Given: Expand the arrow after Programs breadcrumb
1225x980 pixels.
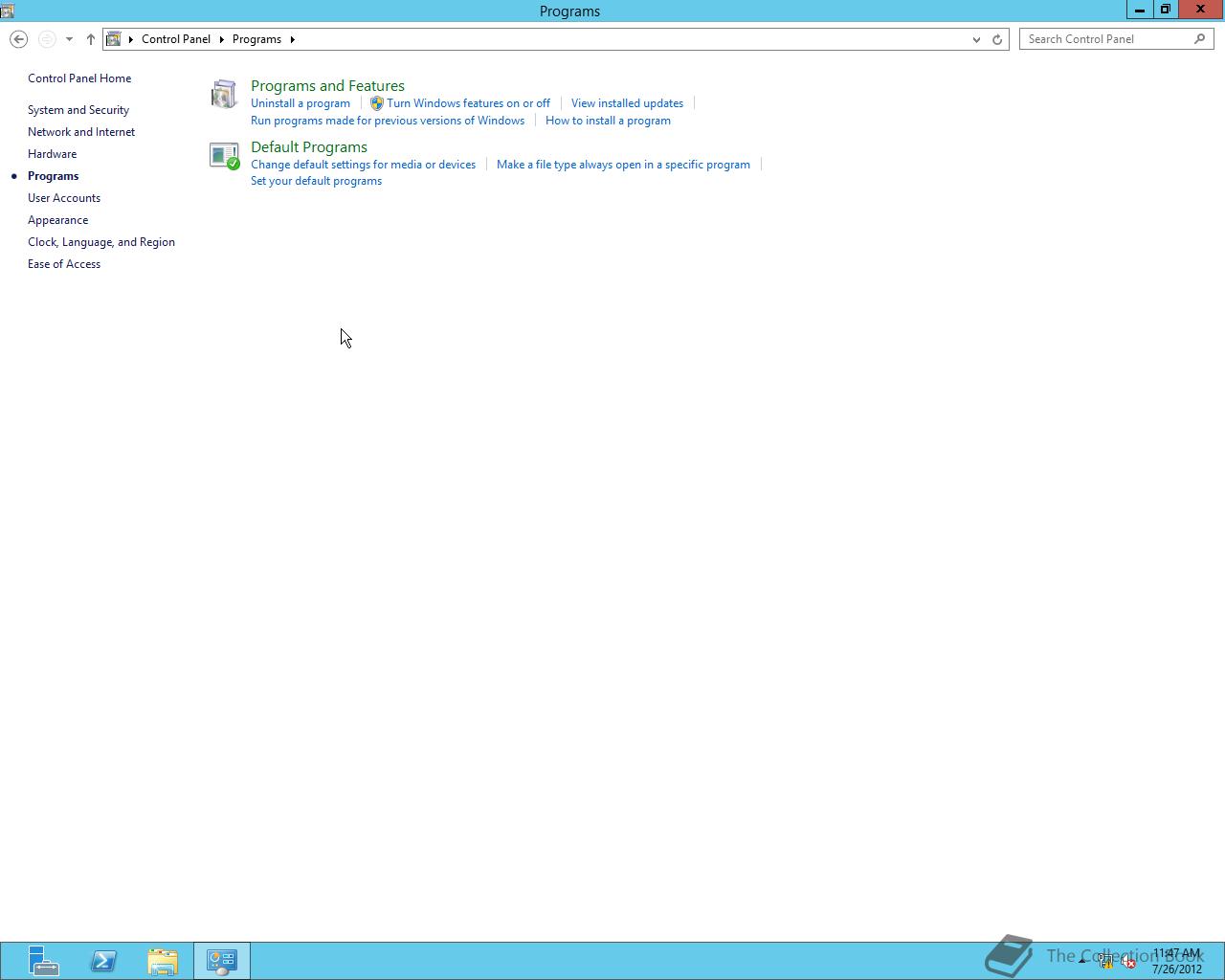Looking at the screenshot, I should click(x=292, y=39).
